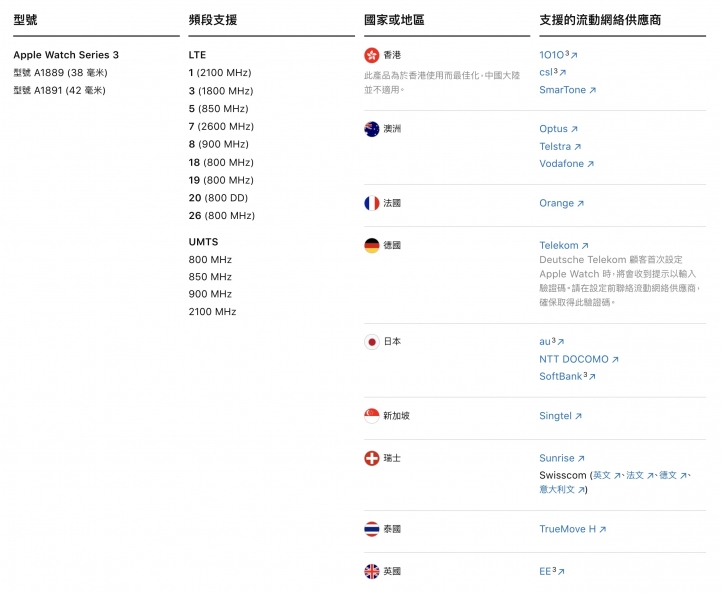This screenshot has height=593, width=721.
Task: Click the Switzerland flag icon
Action: coord(372,458)
